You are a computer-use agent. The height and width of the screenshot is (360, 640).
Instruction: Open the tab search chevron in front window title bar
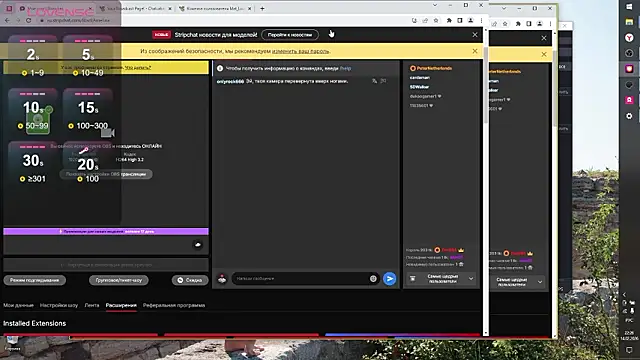435,5
